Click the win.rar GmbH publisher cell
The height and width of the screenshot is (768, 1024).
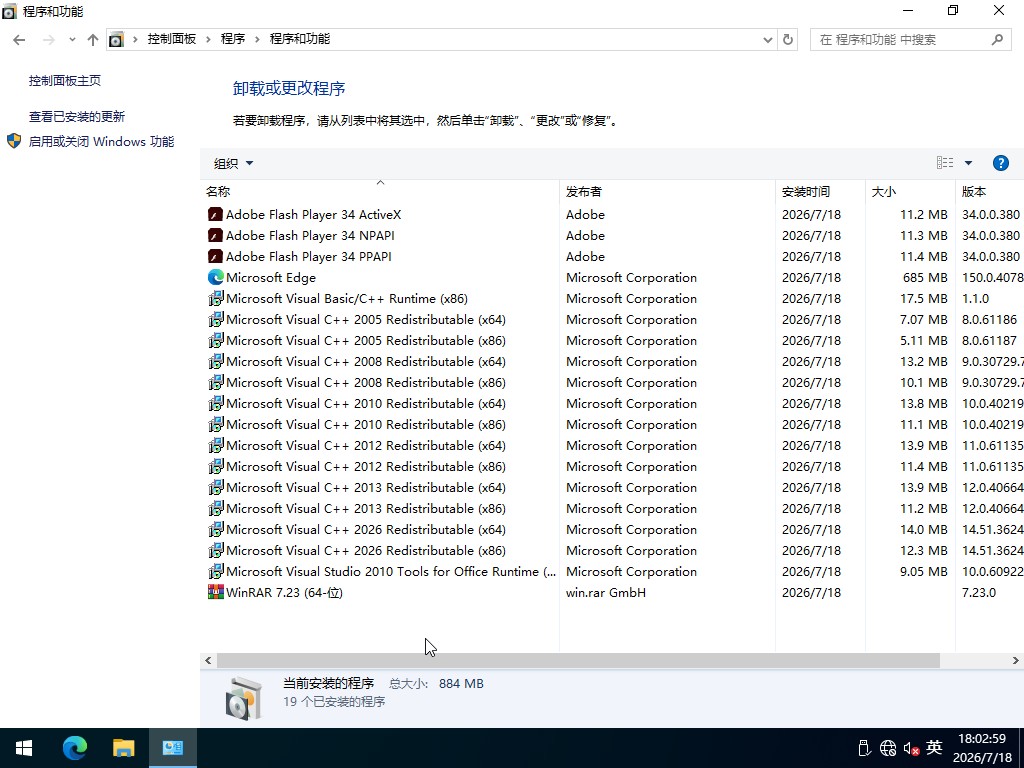point(605,592)
